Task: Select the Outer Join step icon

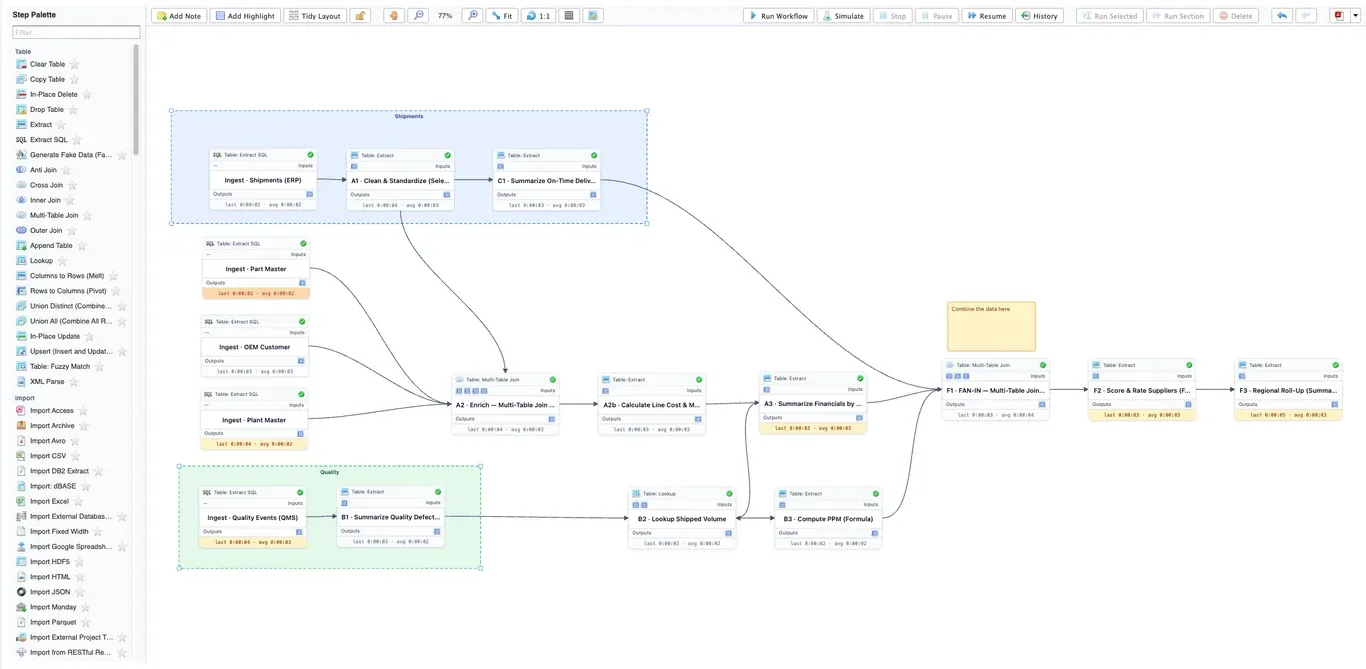Action: click(x=21, y=230)
